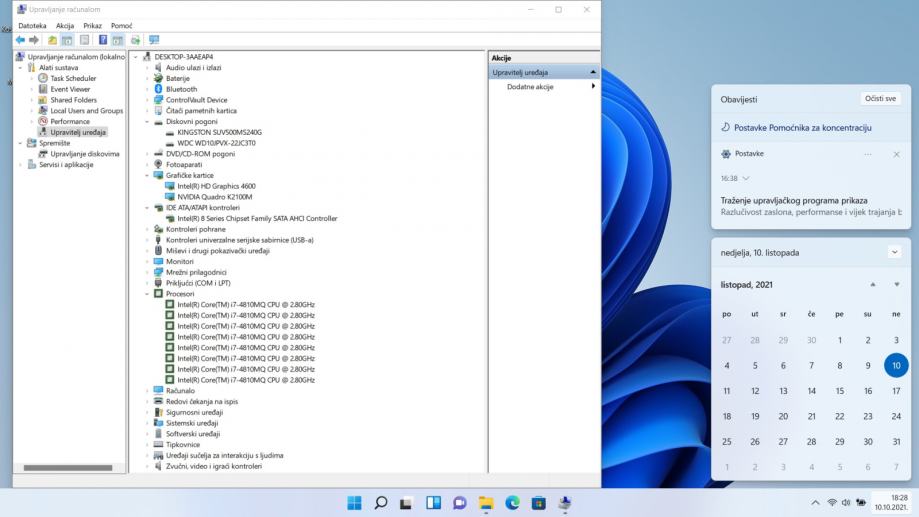Viewport: 919px width, 517px height.
Task: Open Microsoft Edge from the taskbar
Action: pos(512,503)
